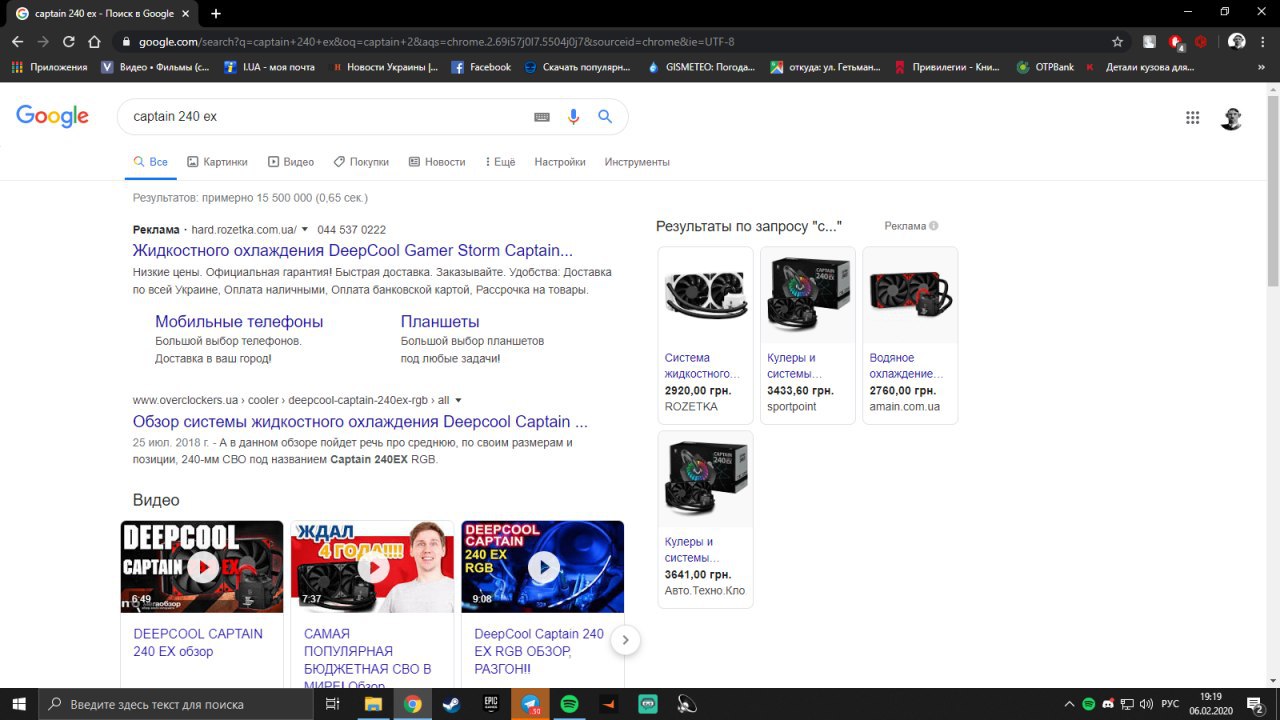The width and height of the screenshot is (1280, 720).
Task: Switch input language РУС in tray
Action: tap(1170, 704)
